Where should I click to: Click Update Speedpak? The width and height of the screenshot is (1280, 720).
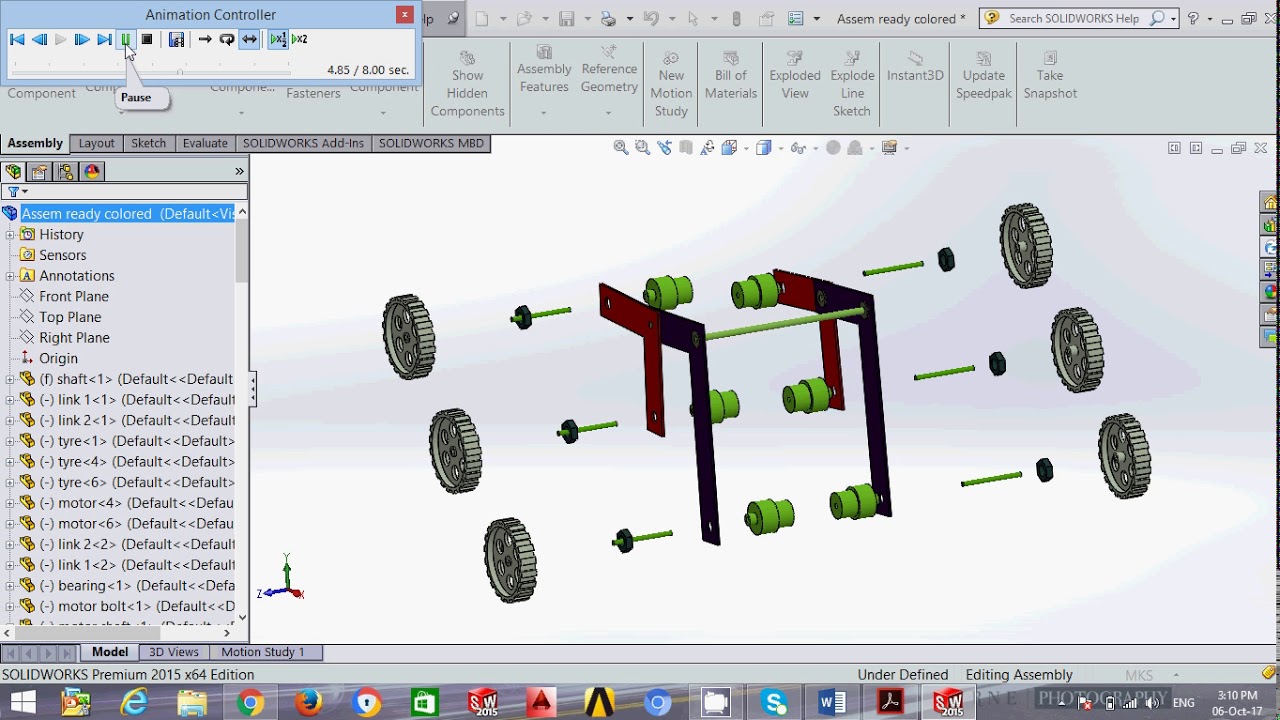pyautogui.click(x=984, y=74)
